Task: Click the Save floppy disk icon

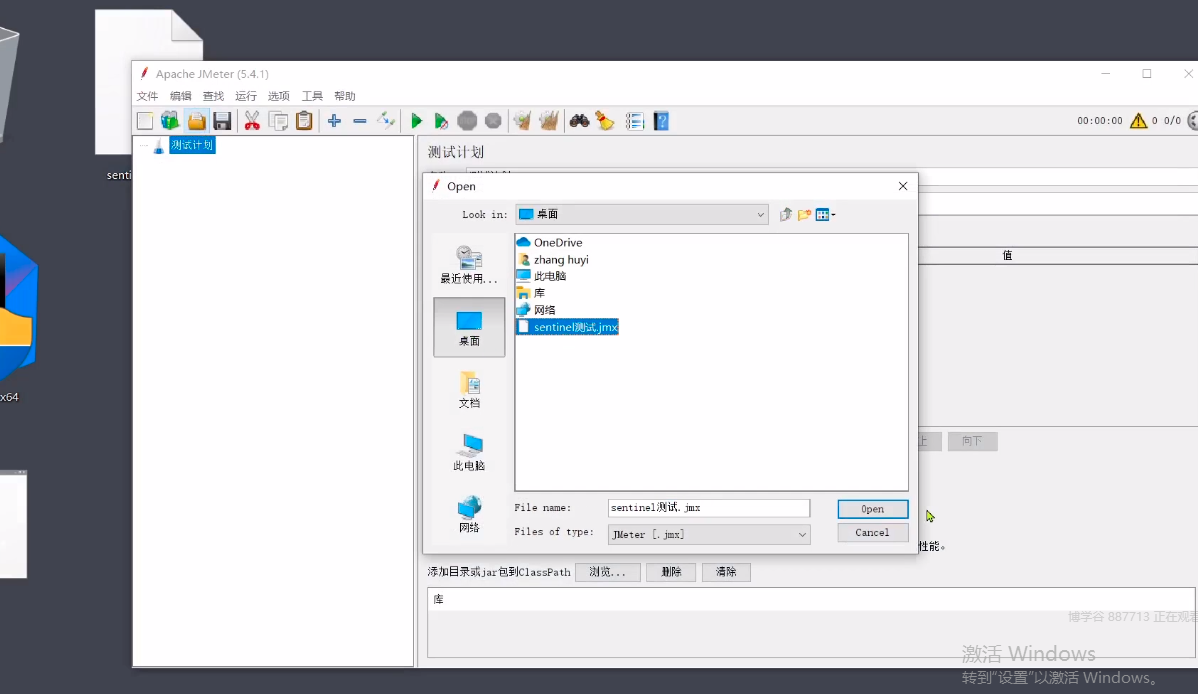Action: 222,121
